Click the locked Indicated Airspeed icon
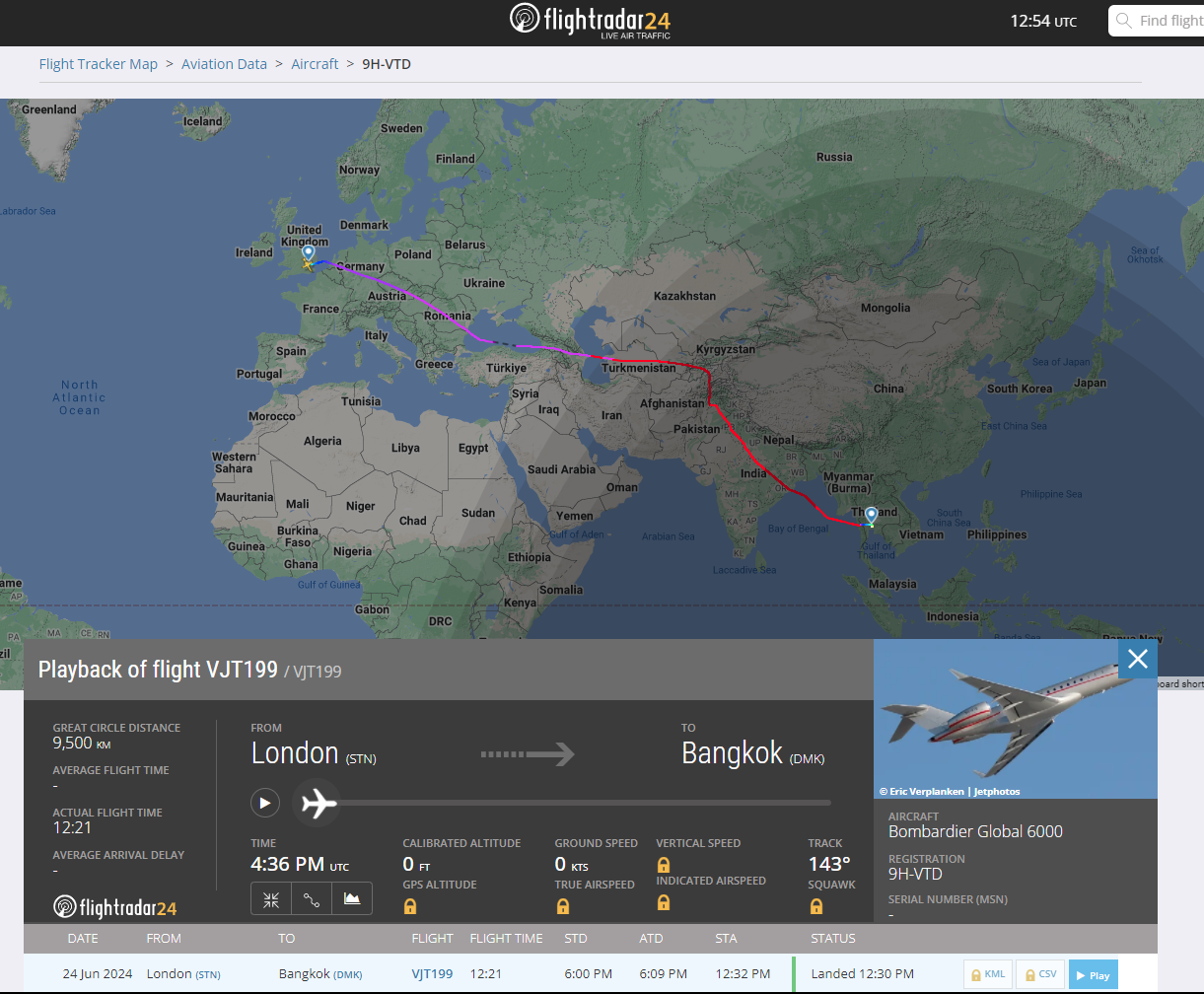1204x994 pixels. click(x=664, y=902)
